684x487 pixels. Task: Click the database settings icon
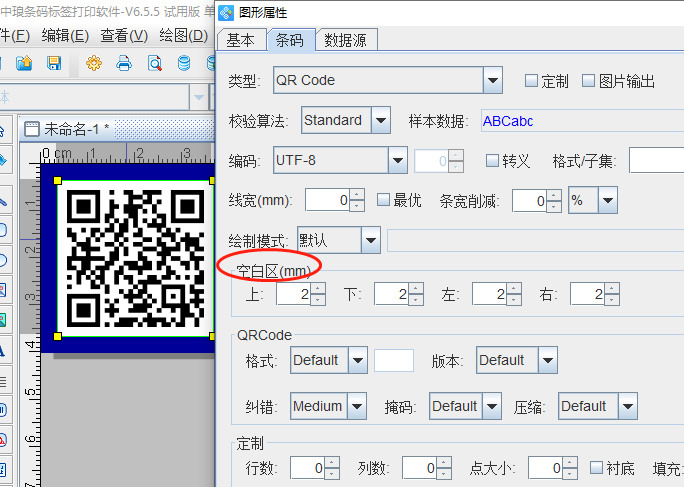(x=183, y=64)
